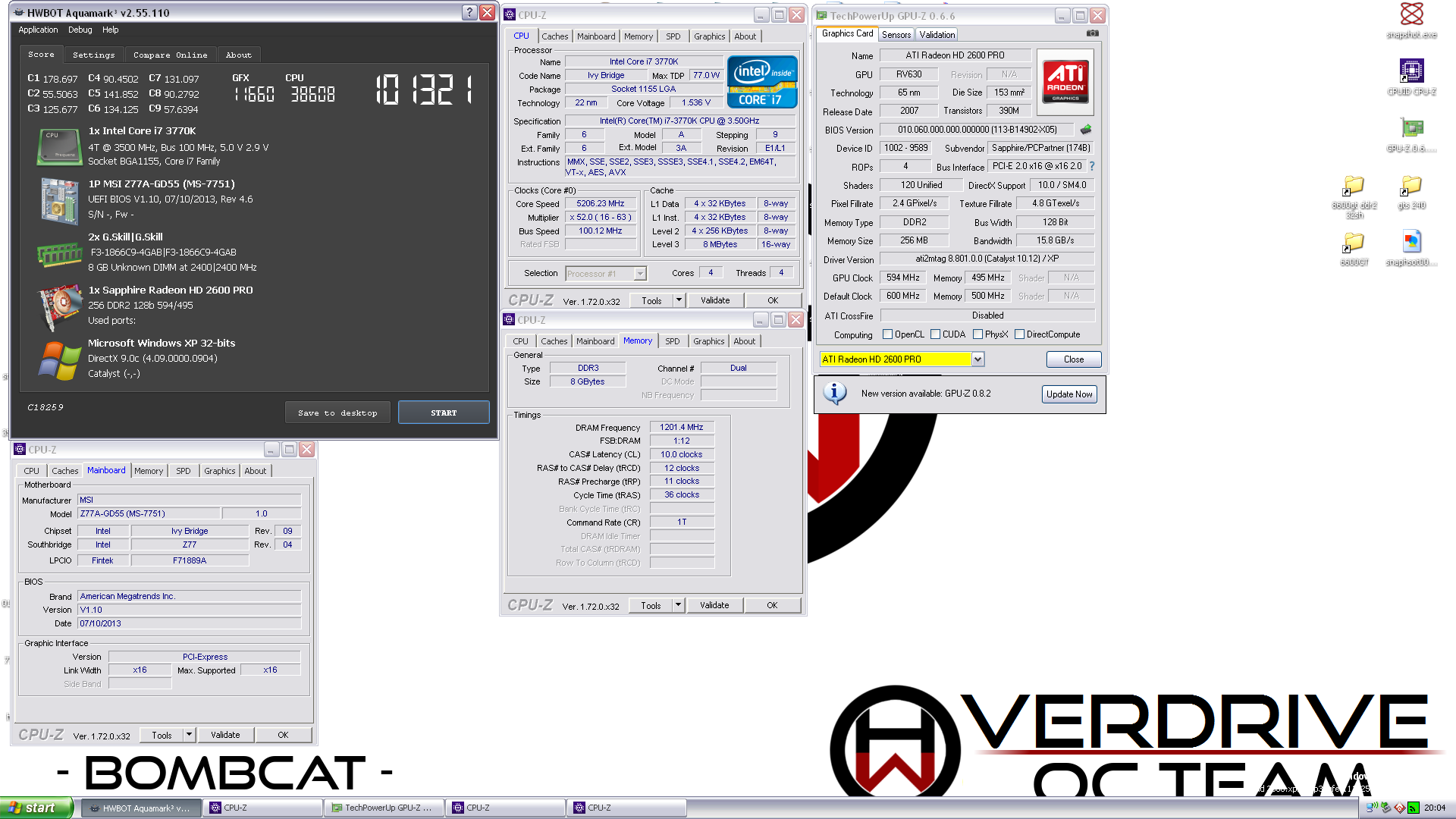Open the Application menu in Aquamark
Viewport: 1456px width, 819px height.
38,30
